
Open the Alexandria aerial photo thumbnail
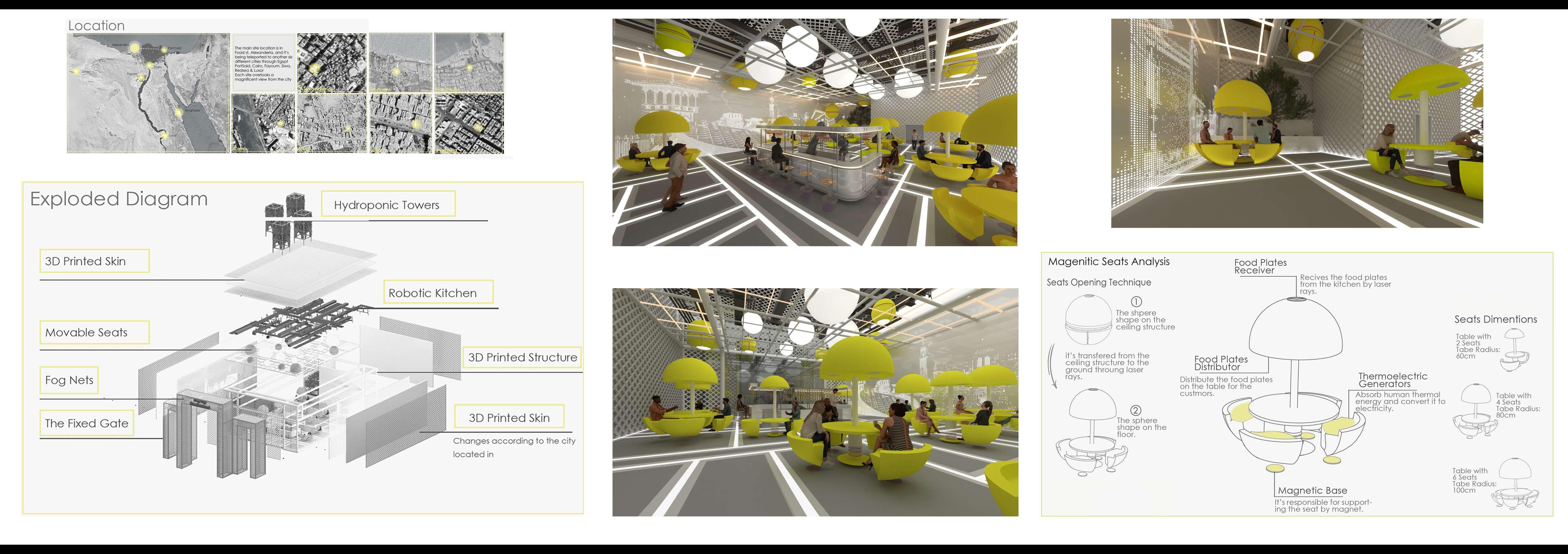pyautogui.click(x=332, y=63)
